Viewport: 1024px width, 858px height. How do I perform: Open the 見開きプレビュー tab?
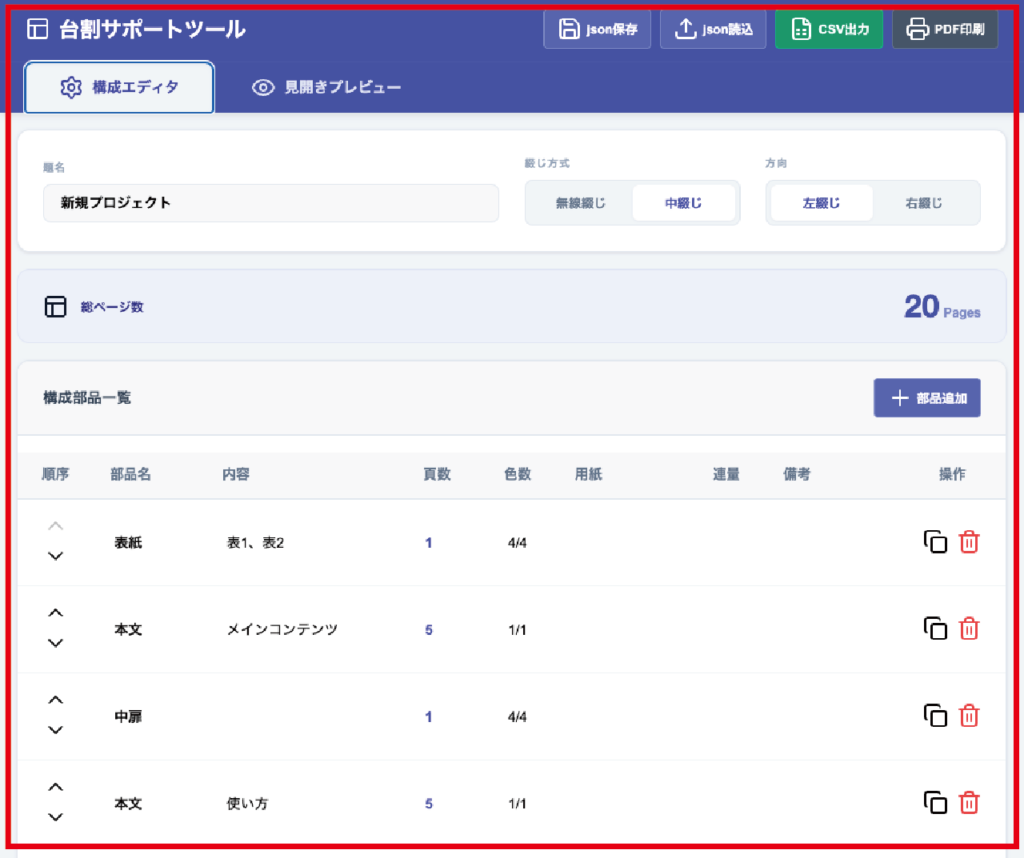click(x=327, y=88)
